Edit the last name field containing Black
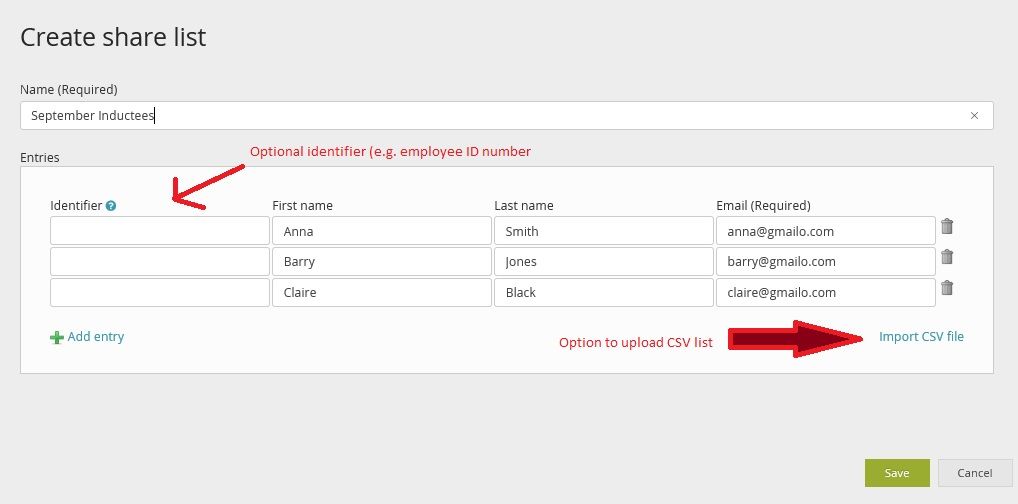This screenshot has height=504, width=1018. [x=603, y=292]
